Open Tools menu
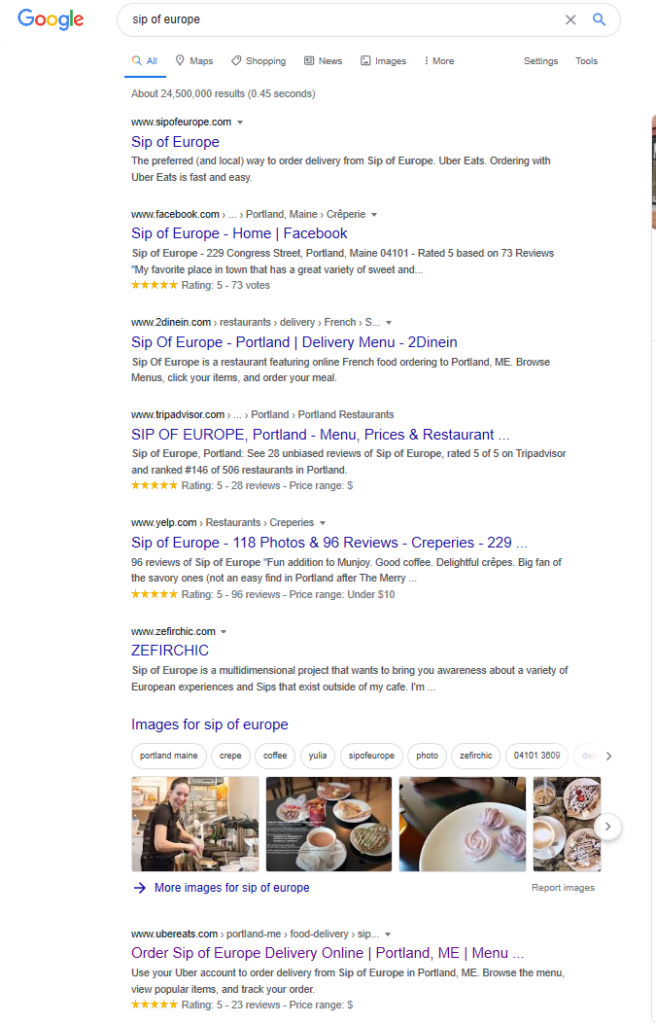 586,61
